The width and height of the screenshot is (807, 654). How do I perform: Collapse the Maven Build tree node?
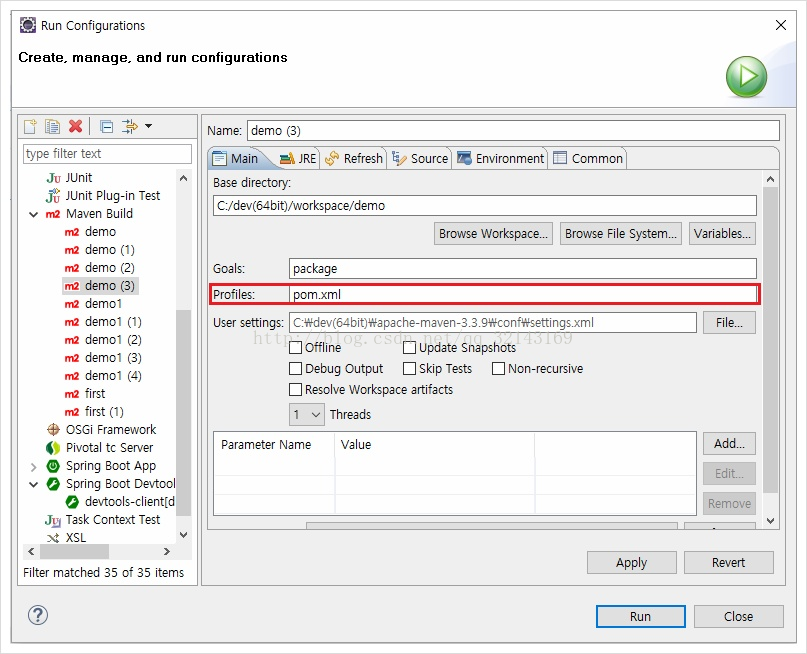(x=33, y=214)
